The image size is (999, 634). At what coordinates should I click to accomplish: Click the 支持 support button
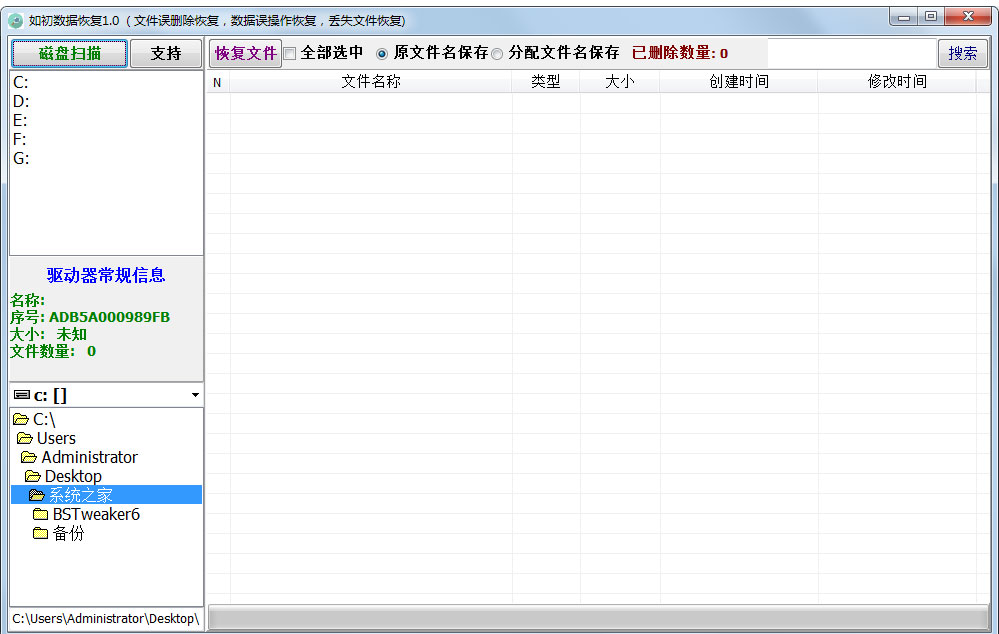[x=166, y=53]
